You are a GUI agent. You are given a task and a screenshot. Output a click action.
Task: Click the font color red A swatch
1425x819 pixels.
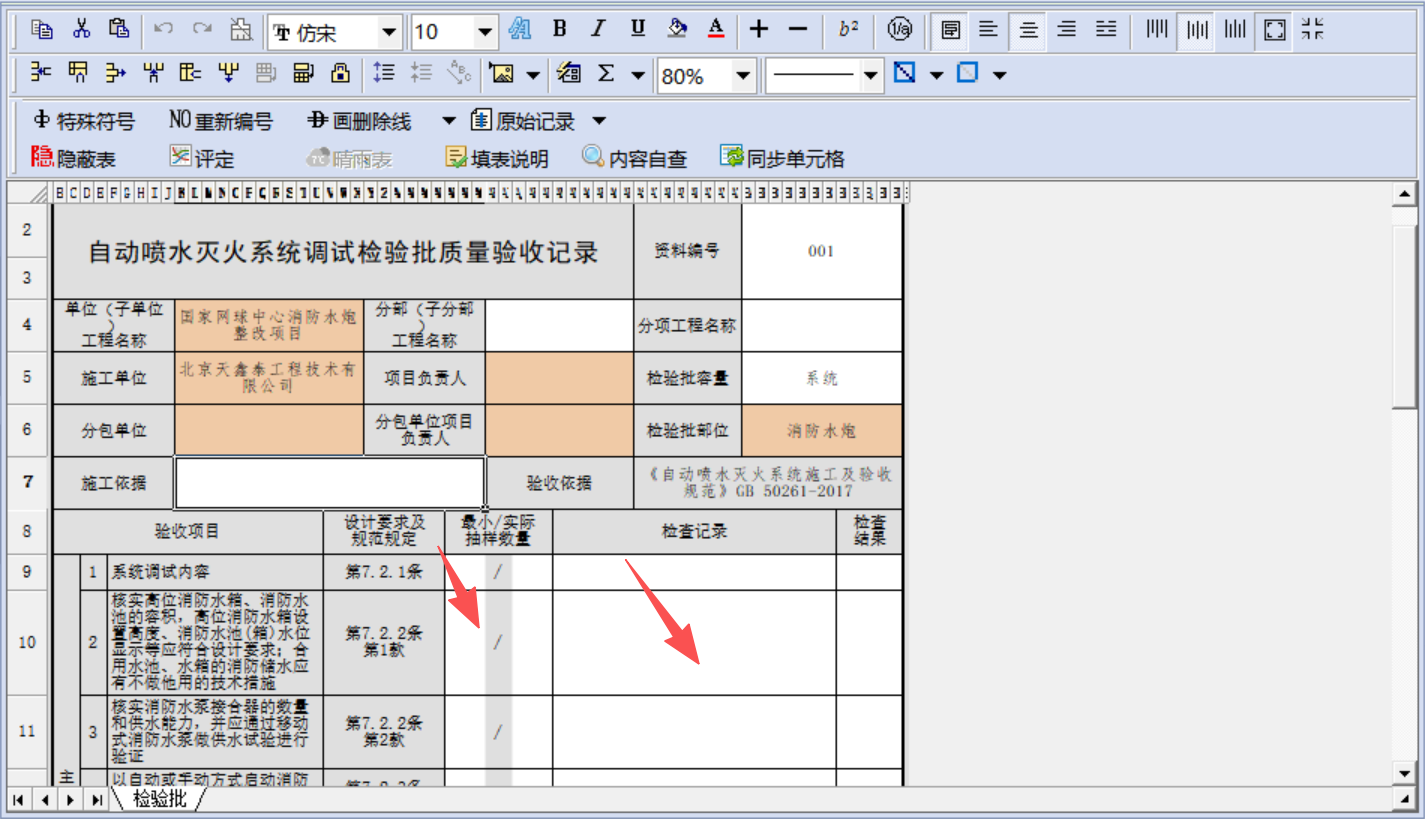click(716, 30)
